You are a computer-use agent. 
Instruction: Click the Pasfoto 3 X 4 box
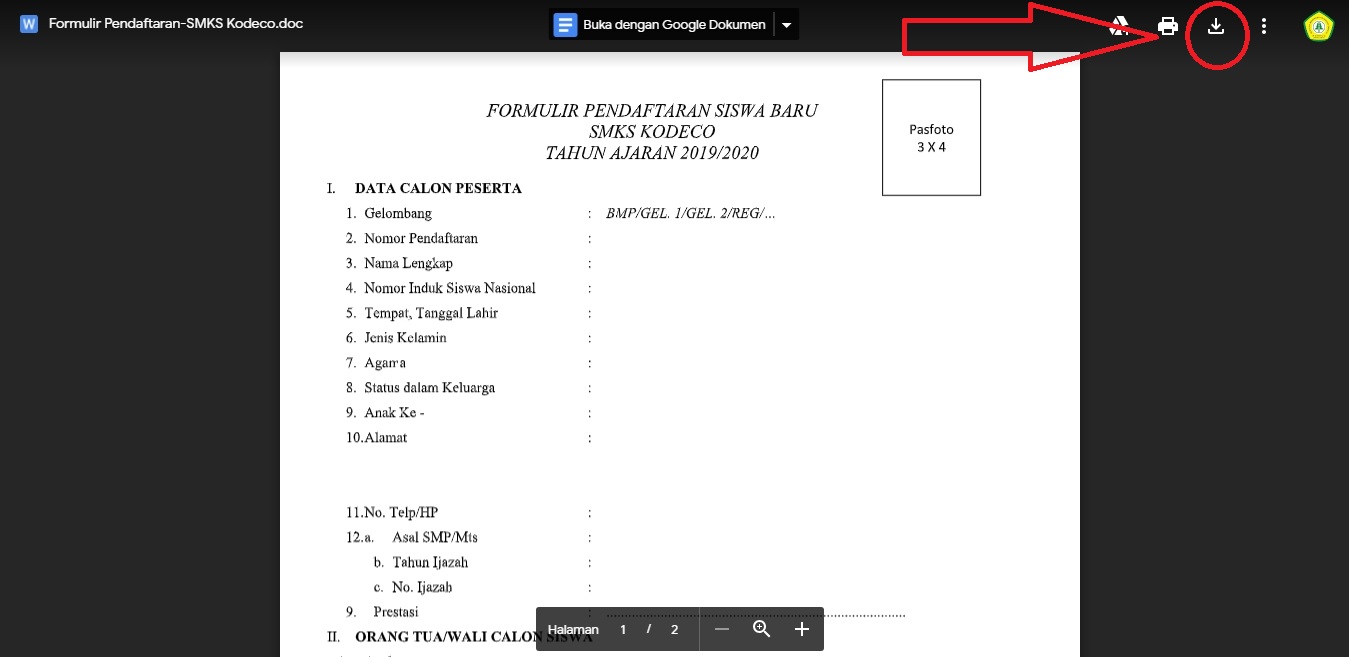point(930,137)
